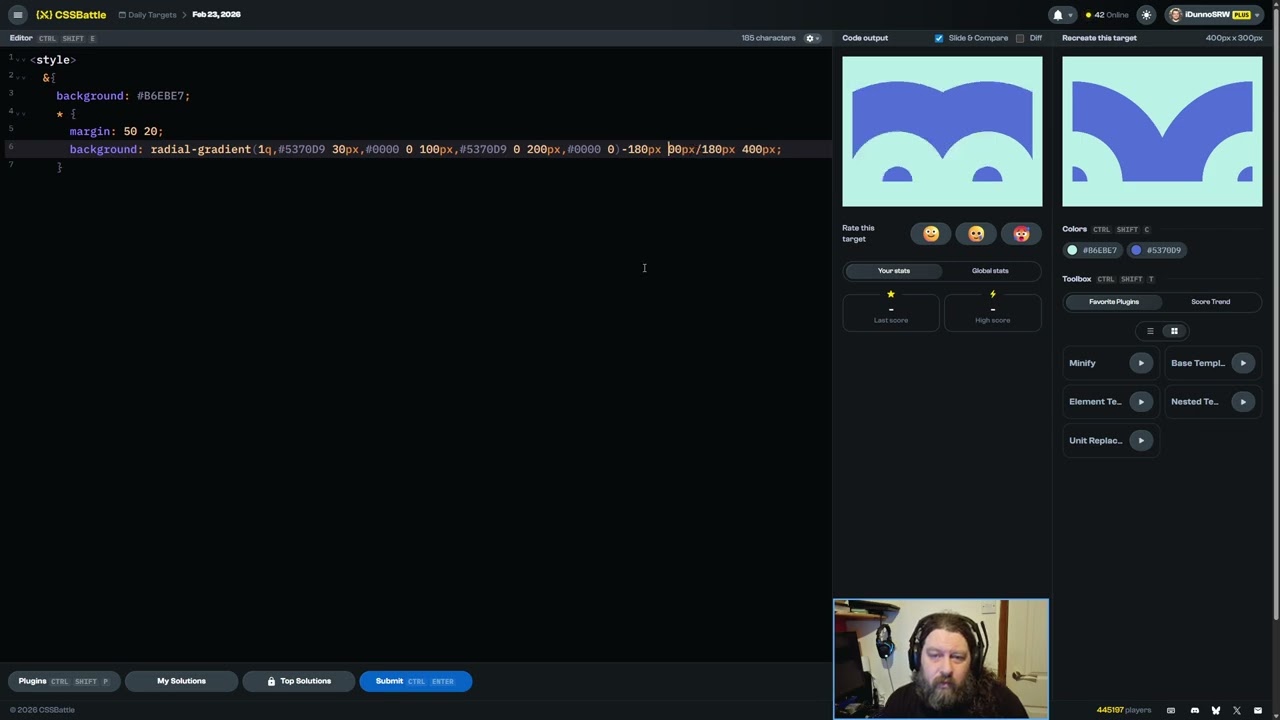Rate target with neutral emoji
1280x720 pixels.
coord(976,234)
